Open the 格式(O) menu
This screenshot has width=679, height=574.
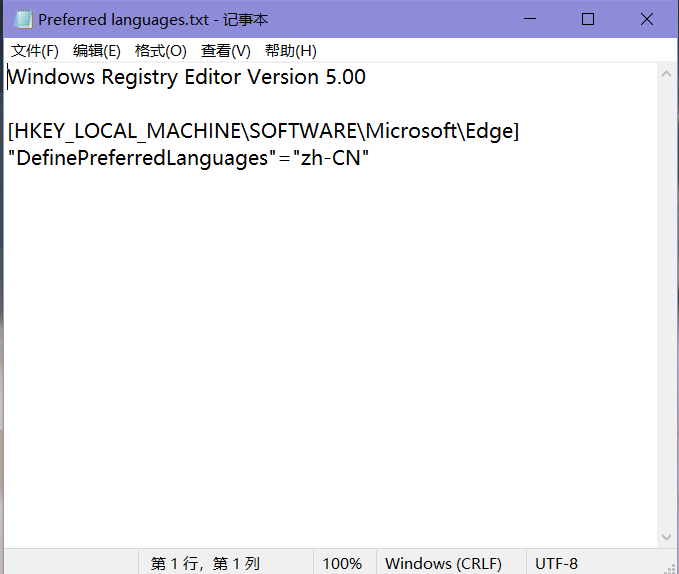[161, 51]
